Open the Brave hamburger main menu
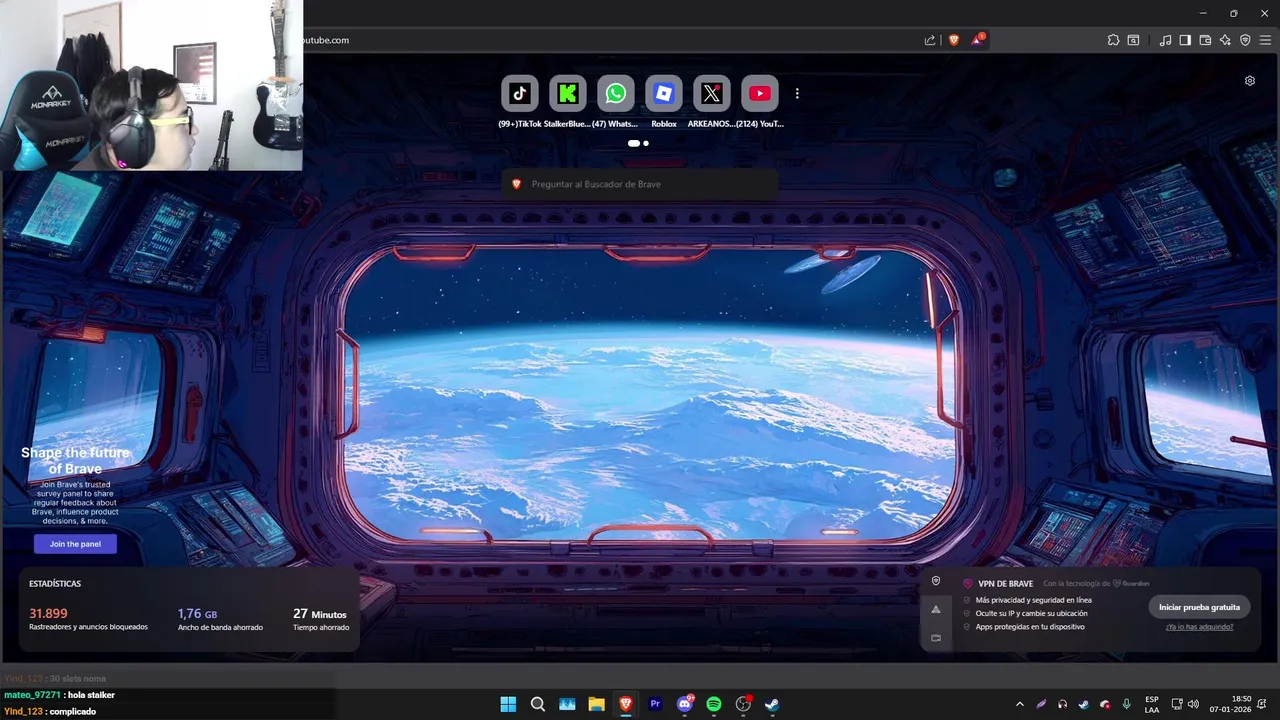 1265,40
